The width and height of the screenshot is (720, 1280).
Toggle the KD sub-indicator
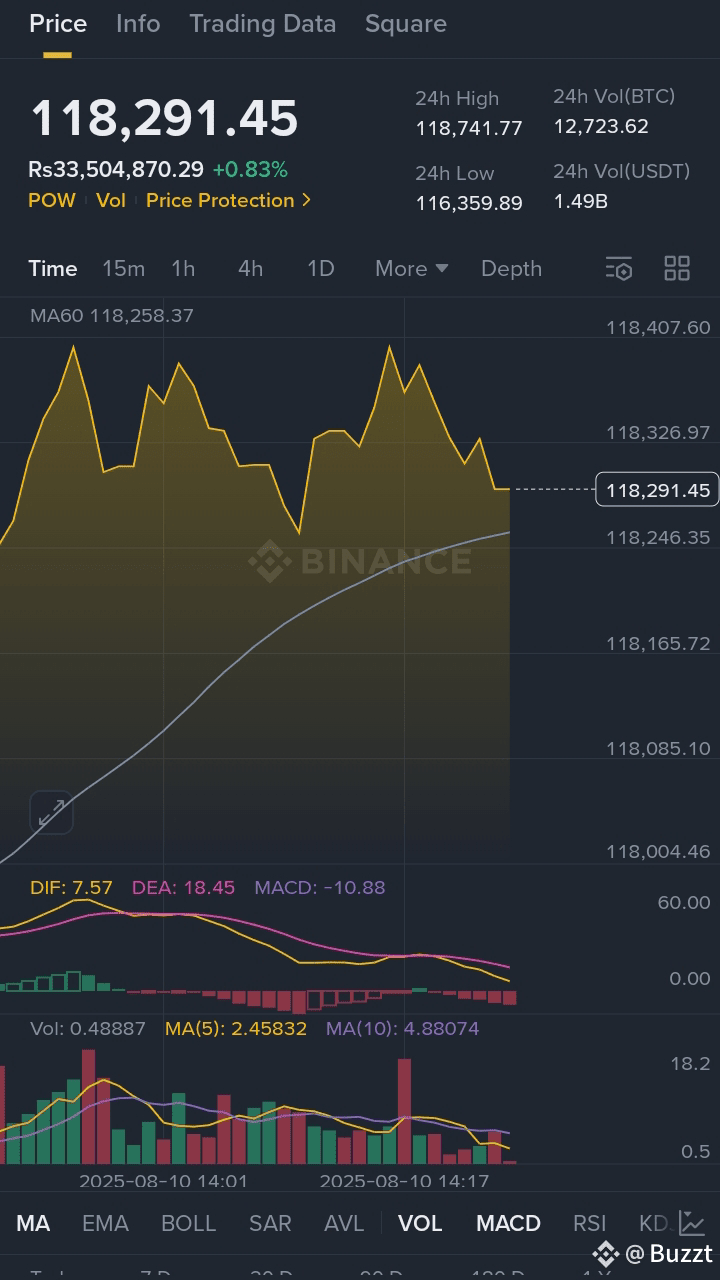653,1223
